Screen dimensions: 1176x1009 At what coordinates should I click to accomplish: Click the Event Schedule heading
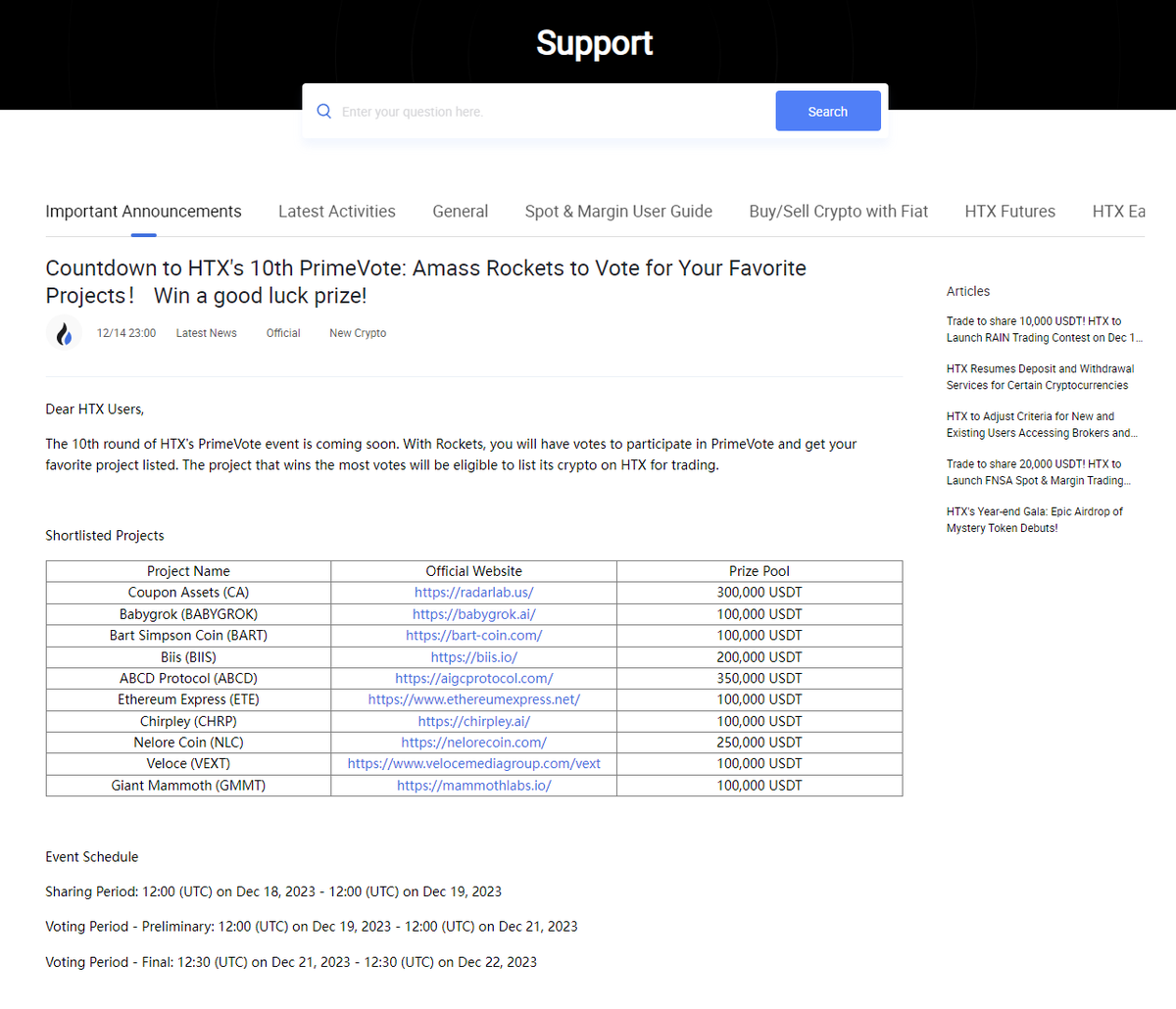92,857
